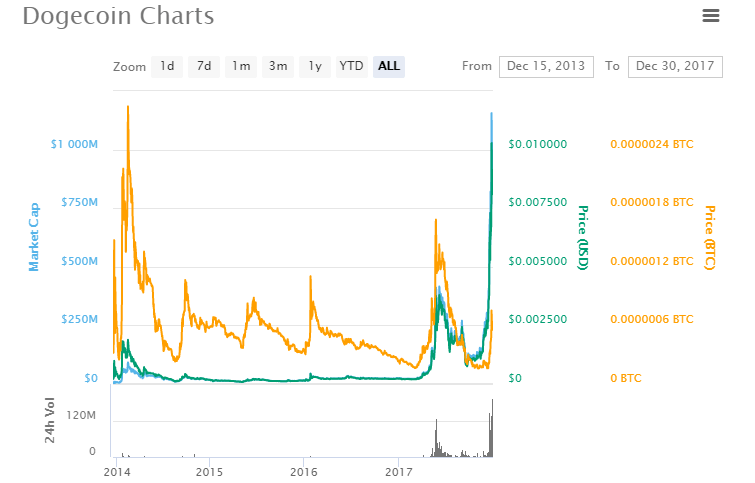Set zoom to 3m
Viewport: 755px width, 483px height.
[278, 66]
